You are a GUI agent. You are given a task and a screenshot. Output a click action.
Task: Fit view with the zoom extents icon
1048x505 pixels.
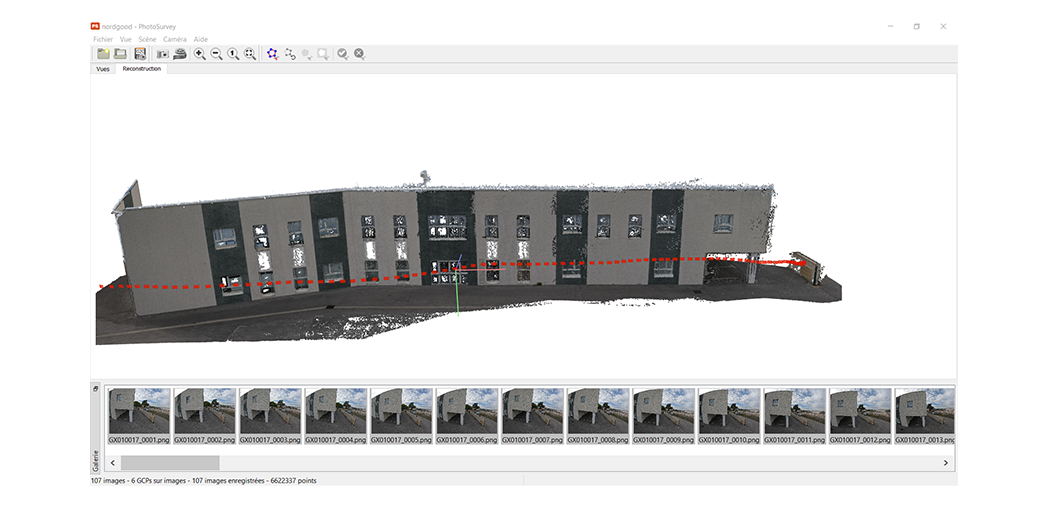click(250, 54)
